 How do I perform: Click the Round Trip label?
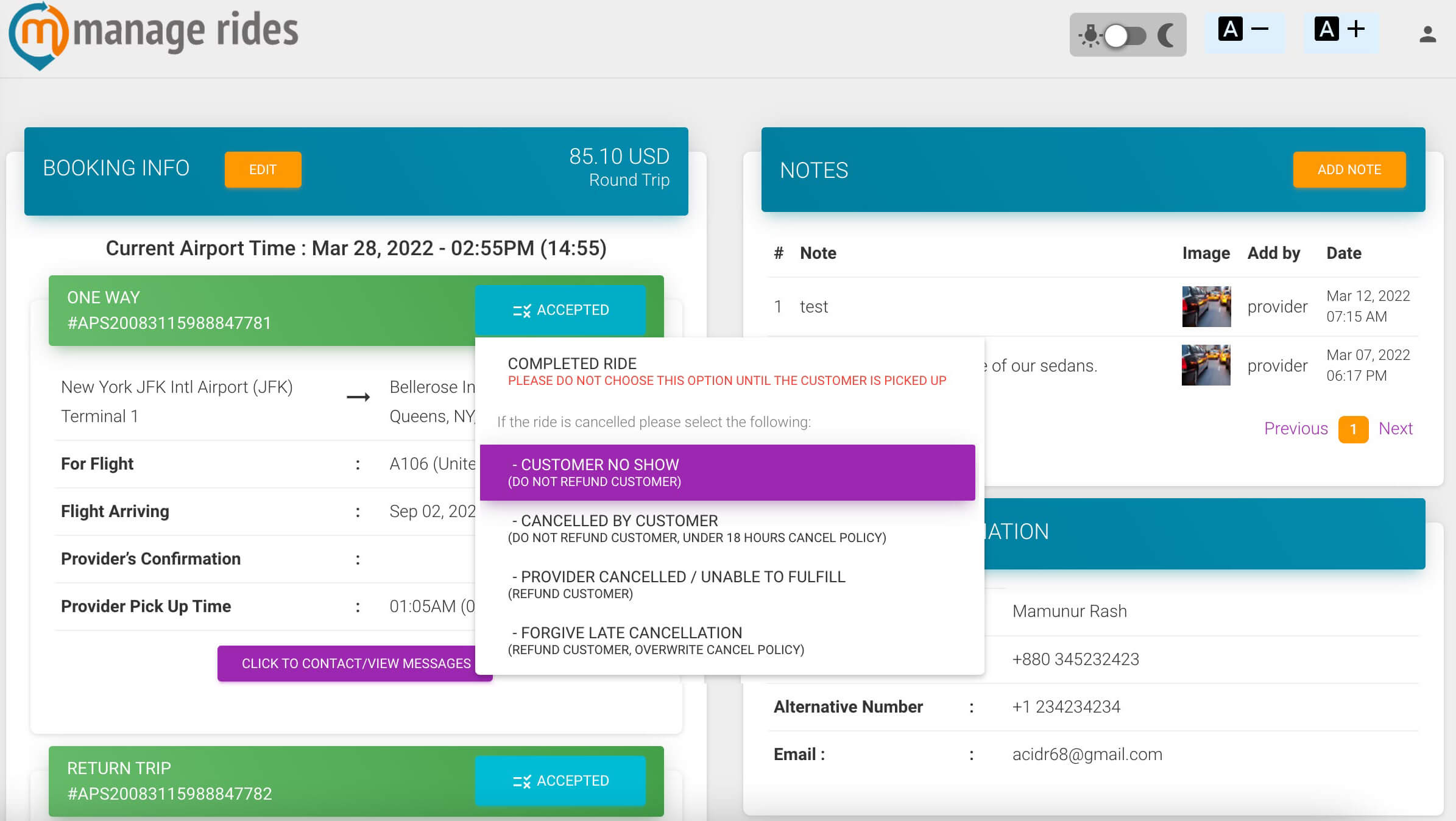[x=629, y=180]
